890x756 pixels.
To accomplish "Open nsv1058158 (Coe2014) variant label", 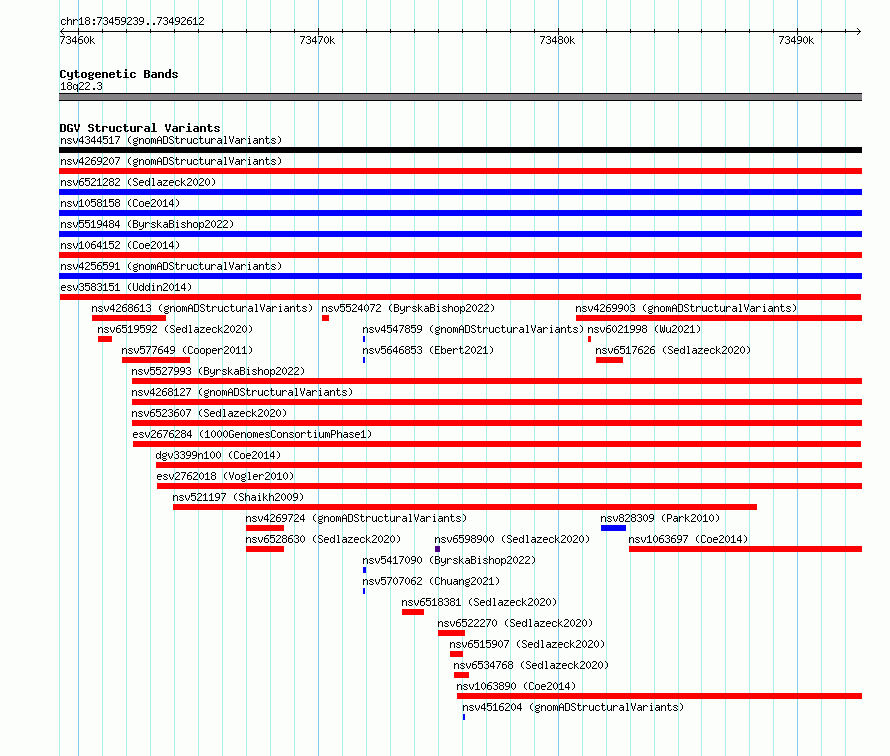I will (x=120, y=203).
